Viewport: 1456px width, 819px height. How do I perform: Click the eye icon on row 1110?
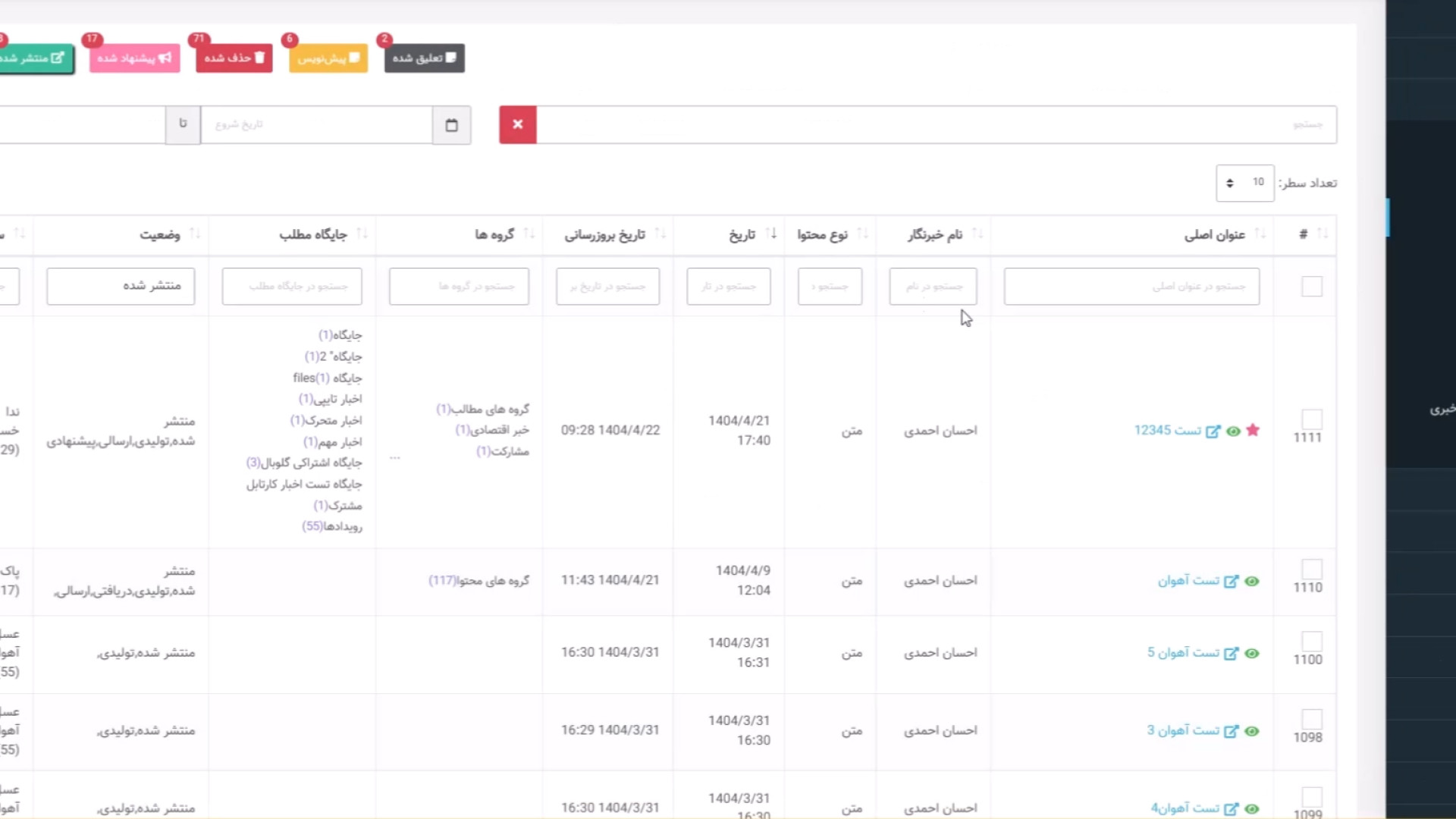[x=1252, y=581]
